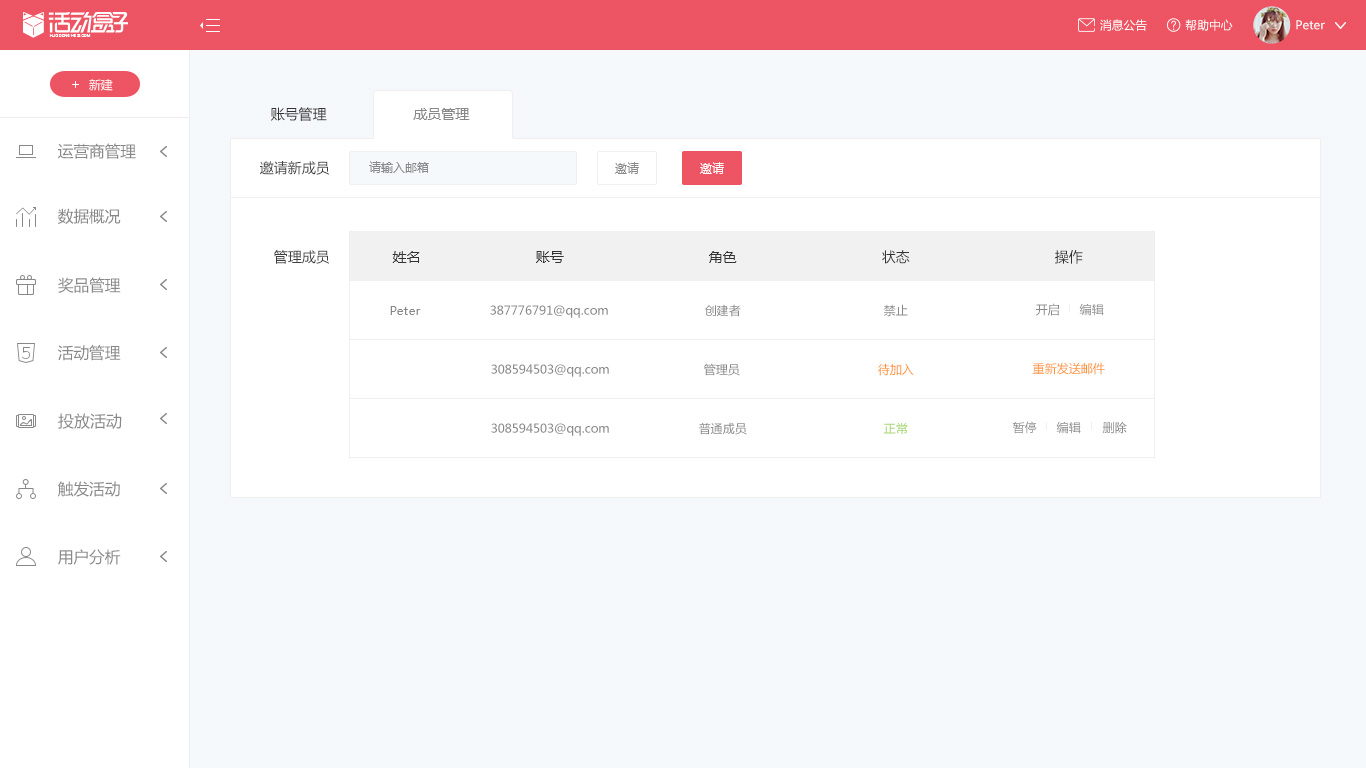The image size is (1366, 768).
Task: Click the chart icon for 数据概况
Action: click(x=26, y=217)
